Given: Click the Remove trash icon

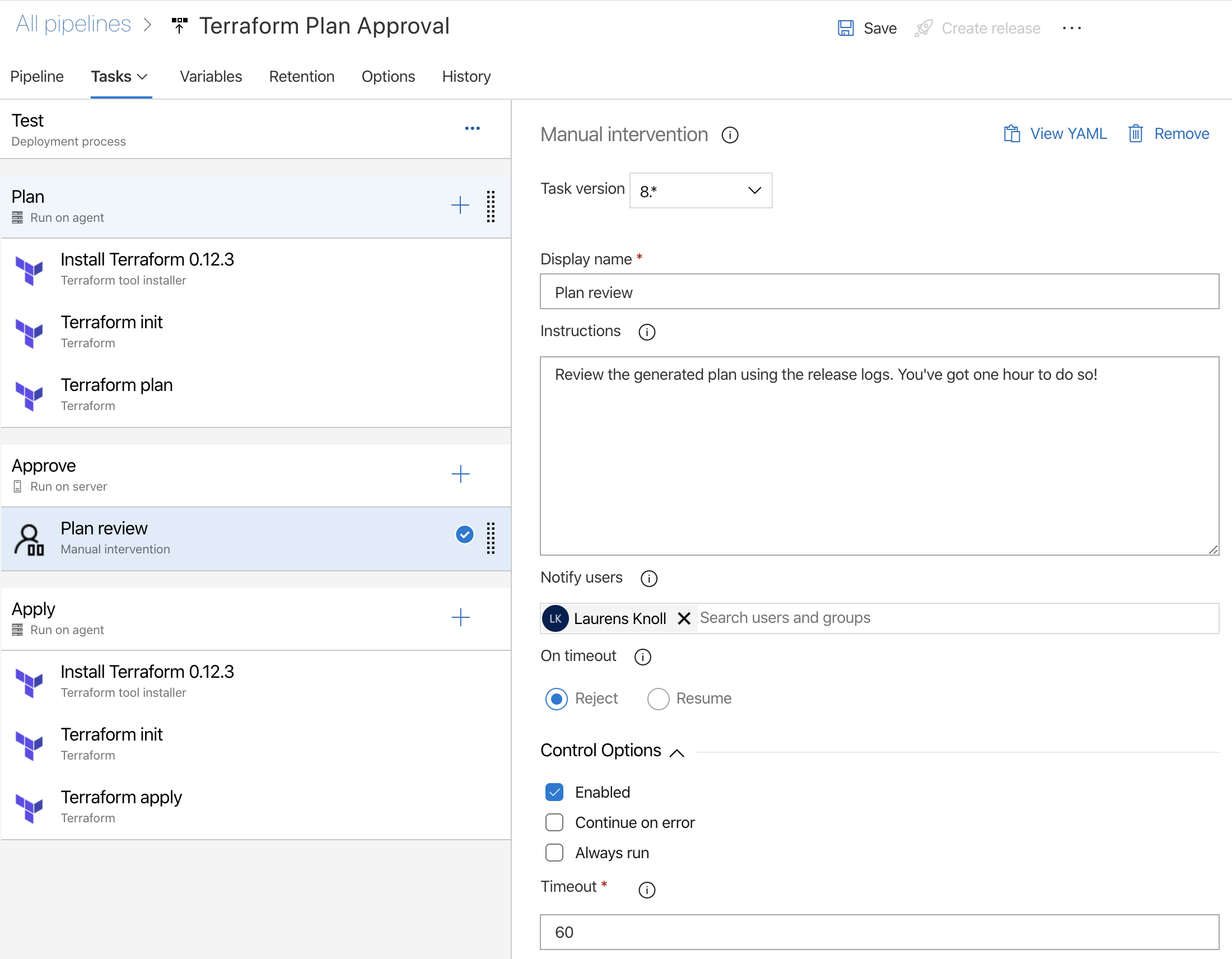Looking at the screenshot, I should click(1135, 134).
